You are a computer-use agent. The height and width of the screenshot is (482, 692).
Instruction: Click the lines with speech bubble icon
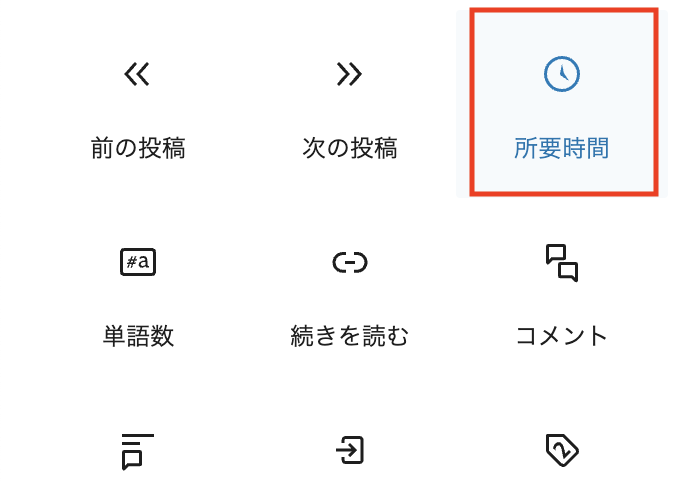[137, 451]
